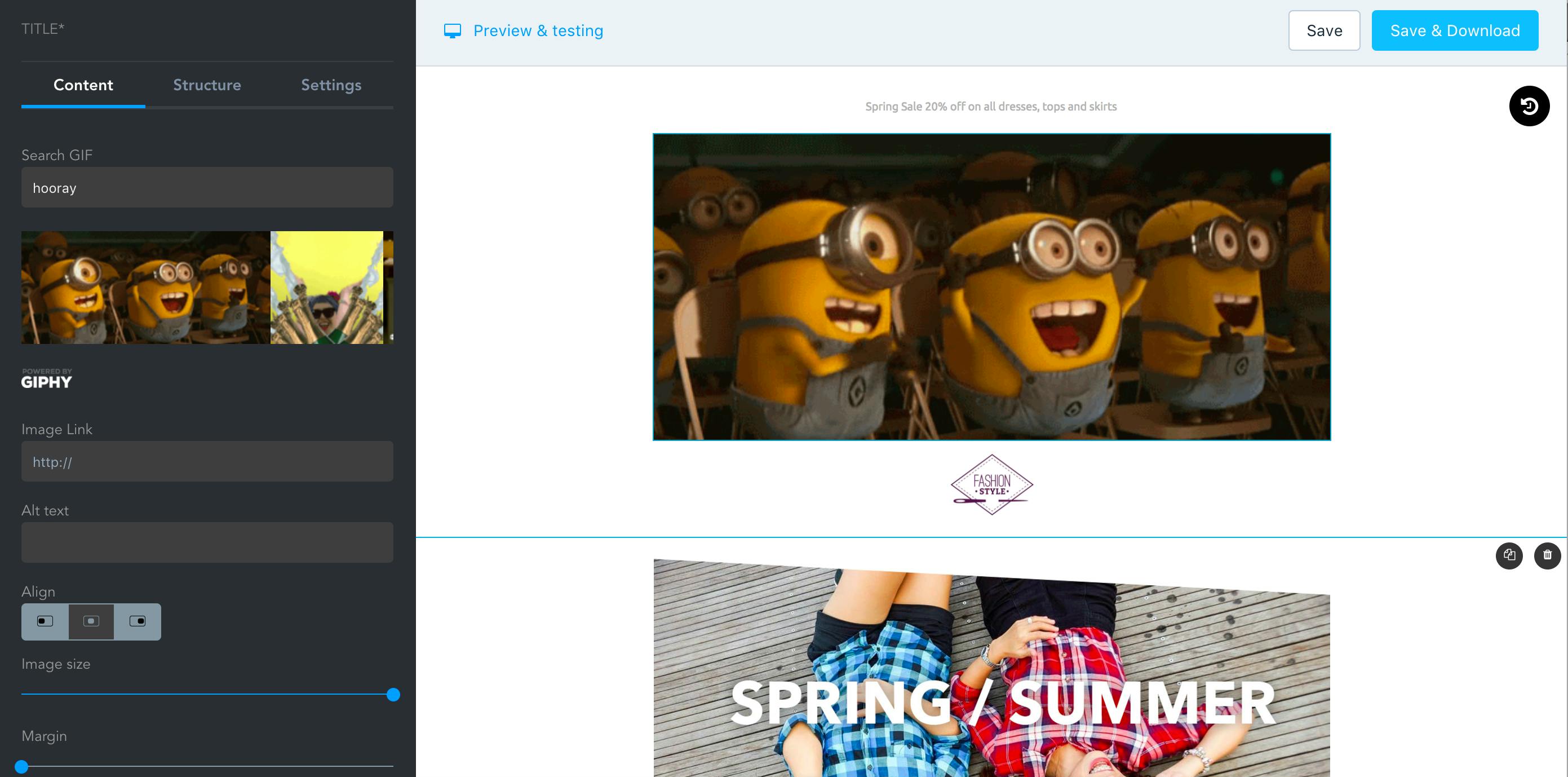Choose the minions GIF thumbnail result
The image size is (1568, 777).
point(145,288)
